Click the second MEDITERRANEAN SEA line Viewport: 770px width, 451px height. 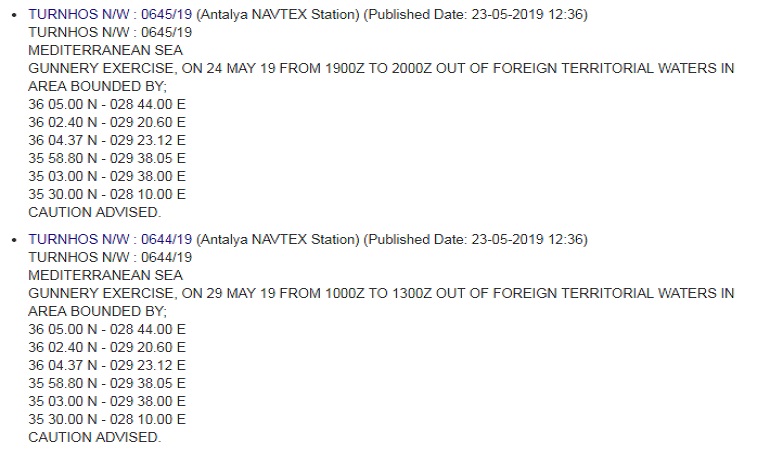pyautogui.click(x=106, y=275)
